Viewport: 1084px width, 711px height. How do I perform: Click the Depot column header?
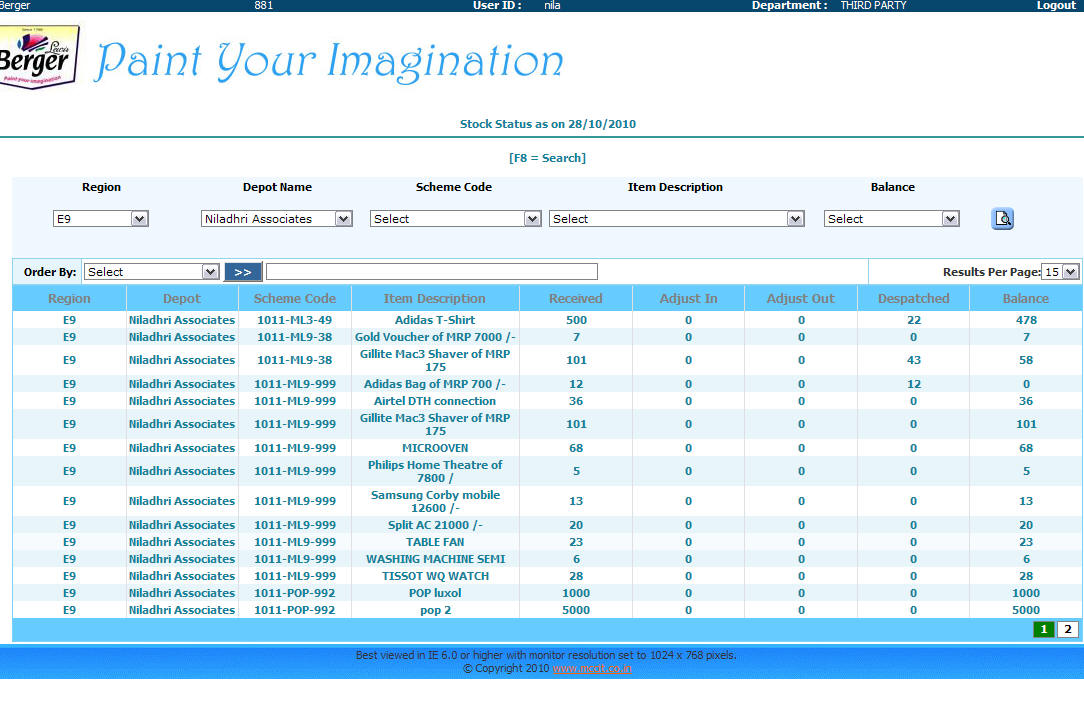click(x=182, y=299)
